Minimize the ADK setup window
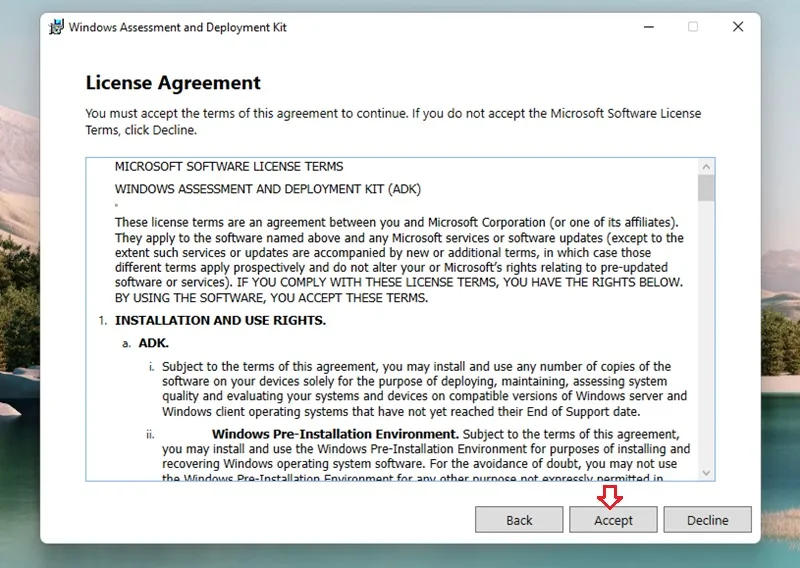The image size is (800, 568). [648, 27]
